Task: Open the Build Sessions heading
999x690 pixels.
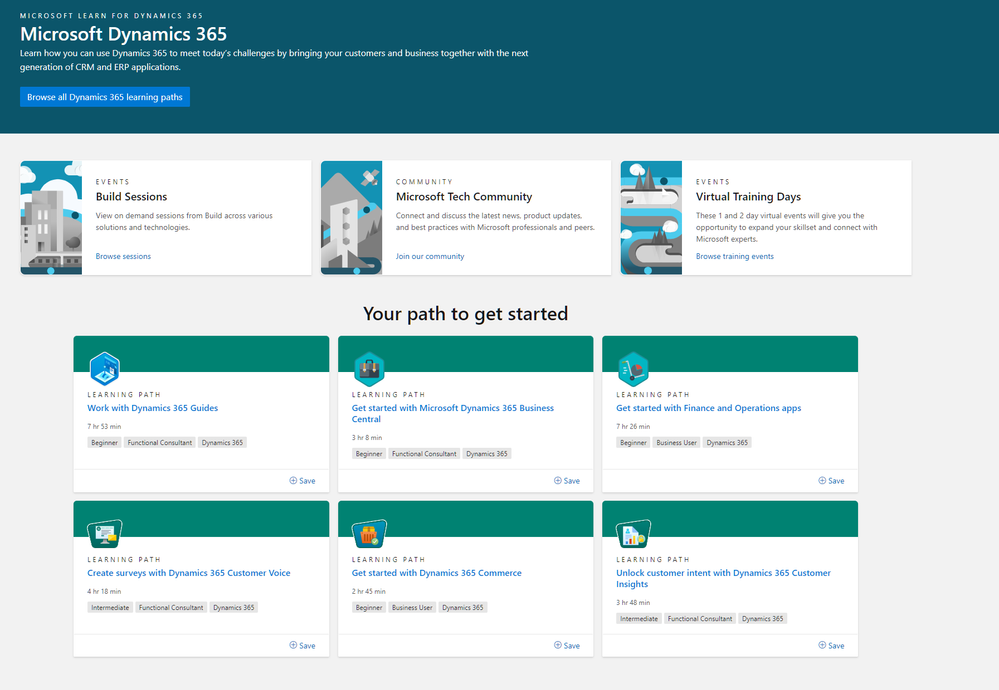Action: tap(131, 197)
